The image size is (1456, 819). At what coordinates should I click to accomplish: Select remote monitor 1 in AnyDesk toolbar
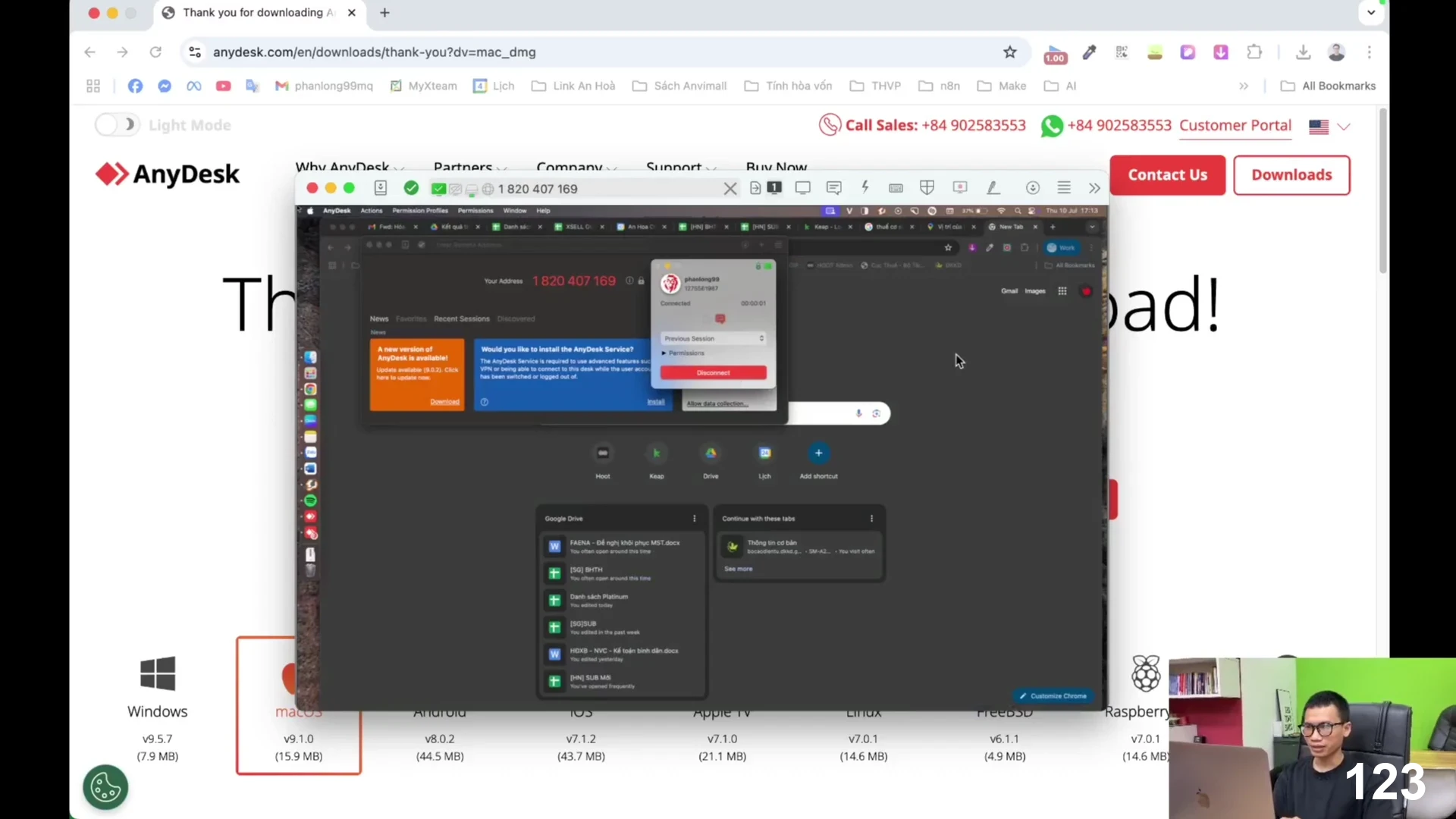tap(774, 187)
